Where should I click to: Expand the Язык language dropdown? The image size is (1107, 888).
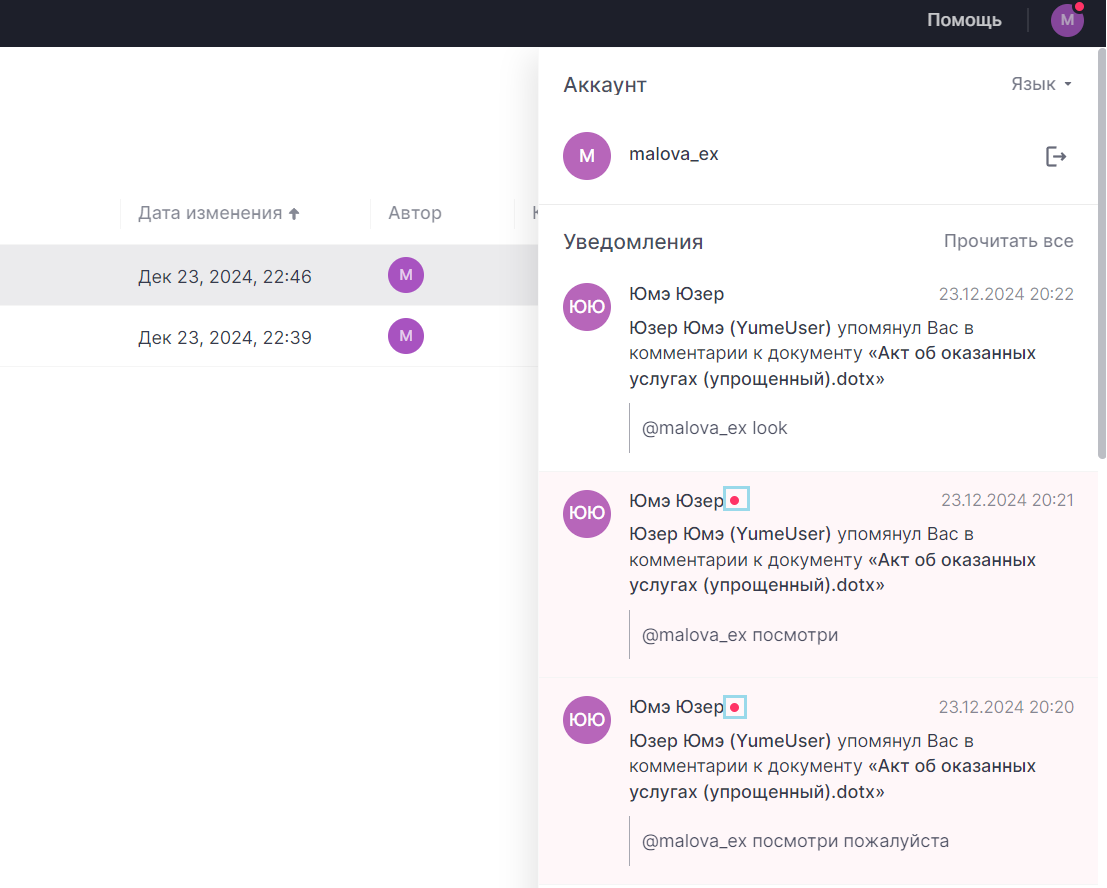tap(1041, 84)
